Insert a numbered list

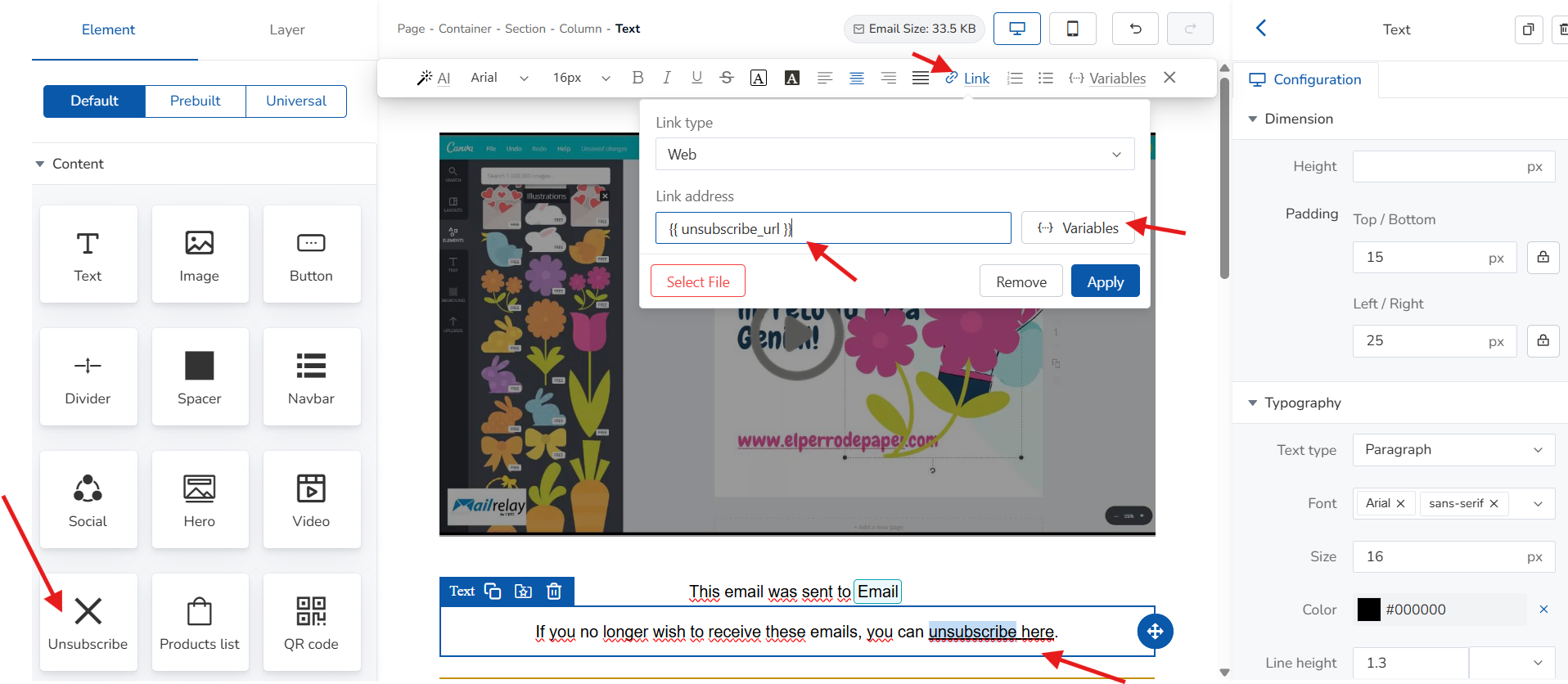click(x=1015, y=78)
